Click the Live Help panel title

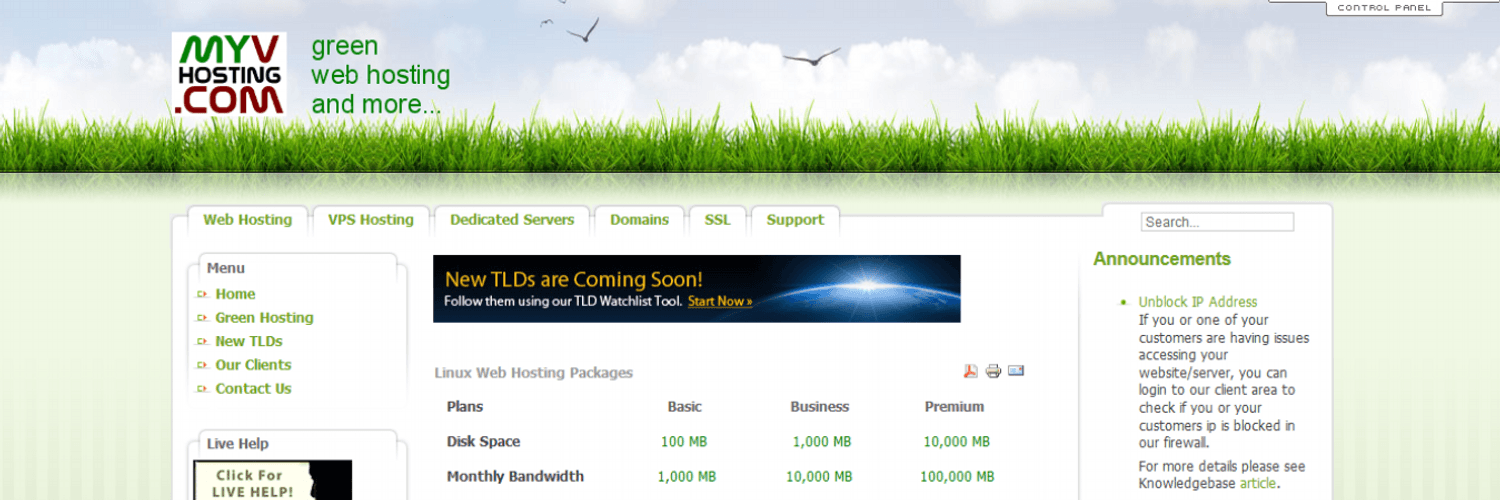click(238, 444)
